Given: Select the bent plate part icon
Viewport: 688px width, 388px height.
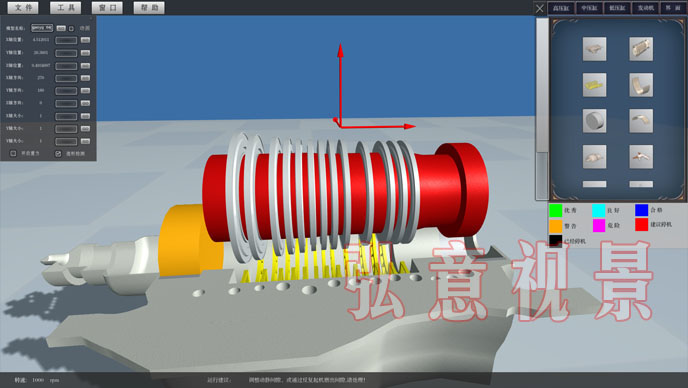Looking at the screenshot, I should (x=641, y=121).
